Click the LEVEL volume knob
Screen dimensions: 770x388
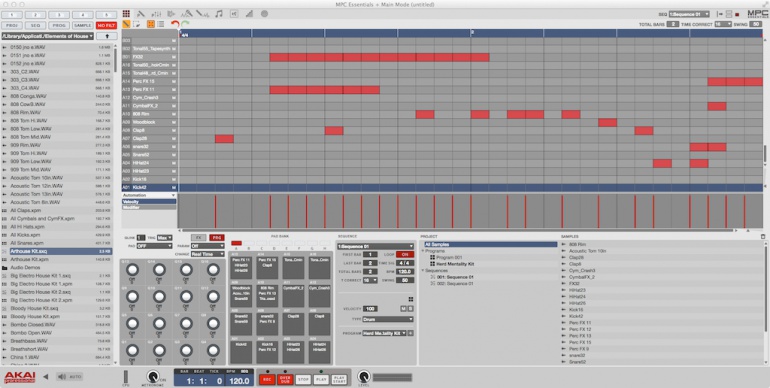point(363,376)
